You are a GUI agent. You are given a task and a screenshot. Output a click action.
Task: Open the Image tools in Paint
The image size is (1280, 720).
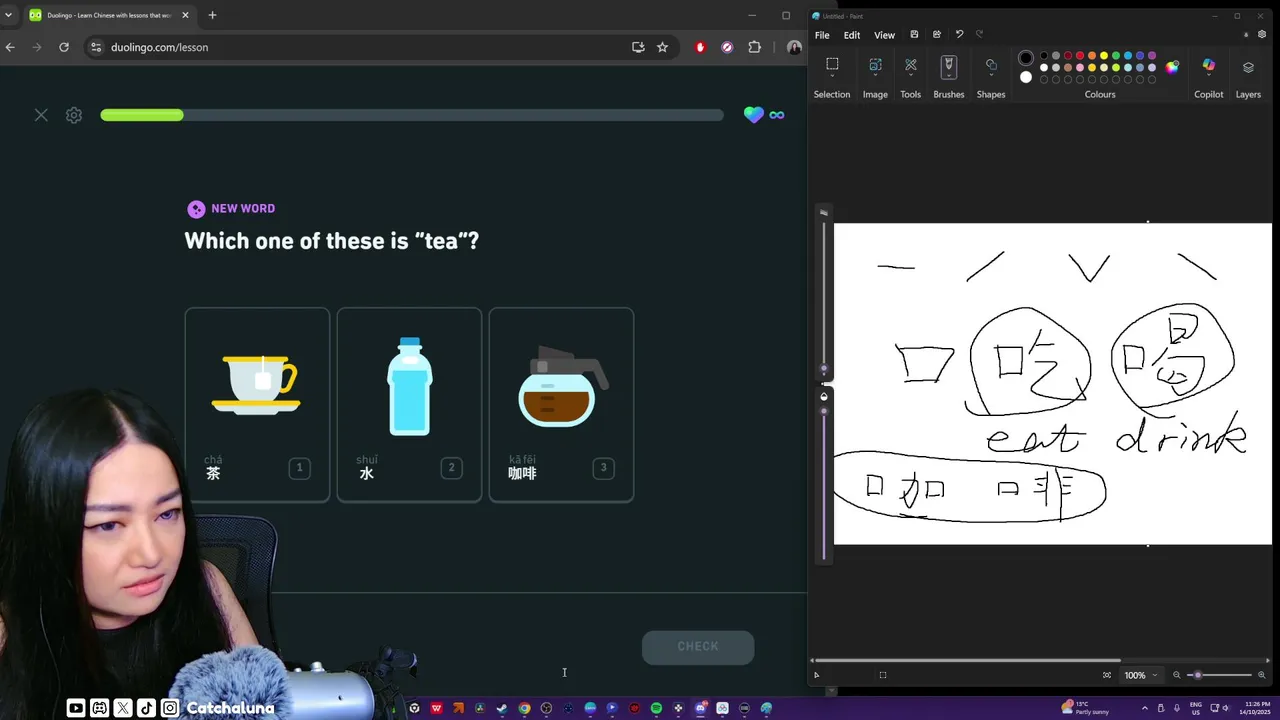click(875, 65)
